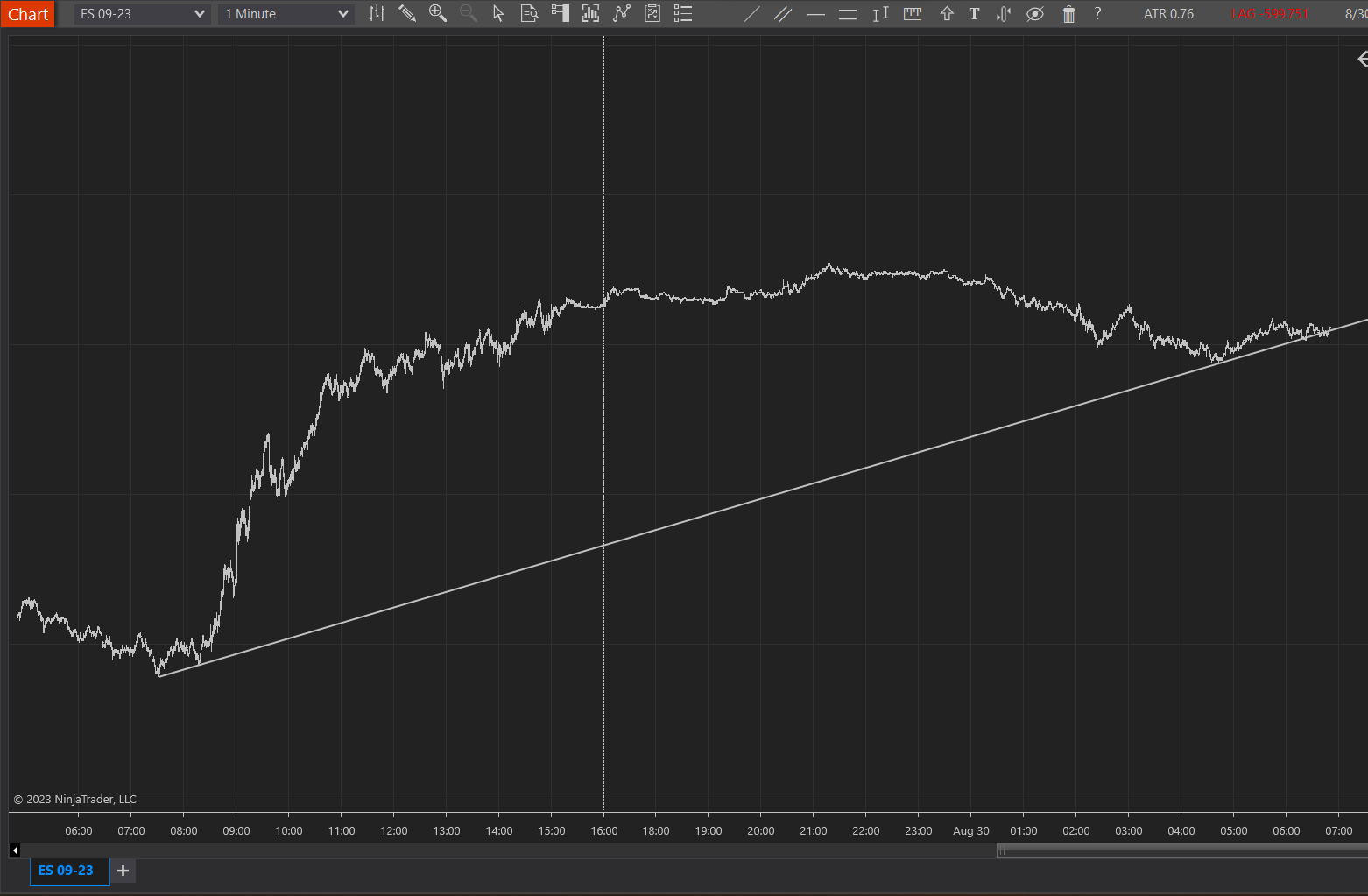Open the data box icon
Viewport: 1368px width, 896px height.
coord(529,14)
